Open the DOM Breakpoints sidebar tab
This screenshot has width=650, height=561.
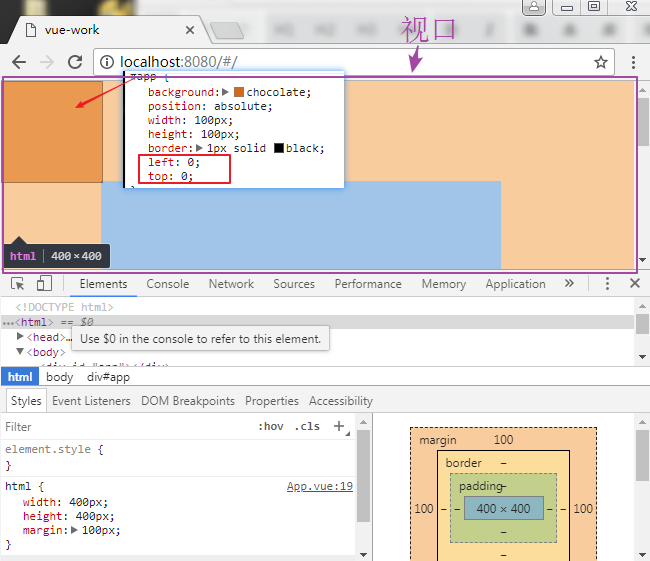pyautogui.click(x=188, y=401)
